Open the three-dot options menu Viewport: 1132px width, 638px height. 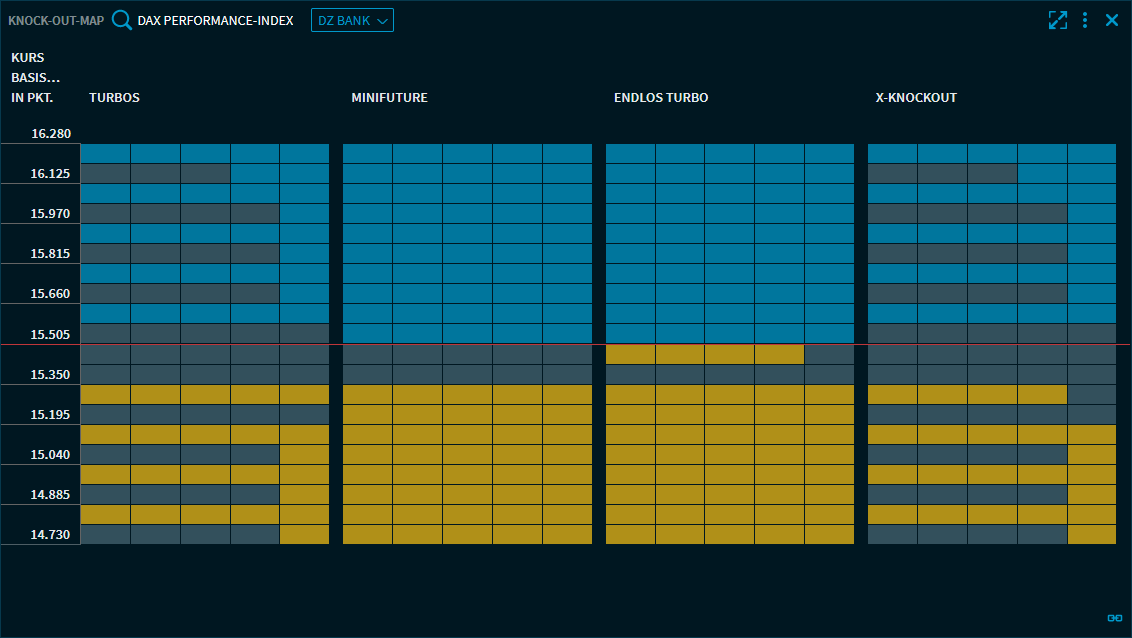[x=1085, y=20]
